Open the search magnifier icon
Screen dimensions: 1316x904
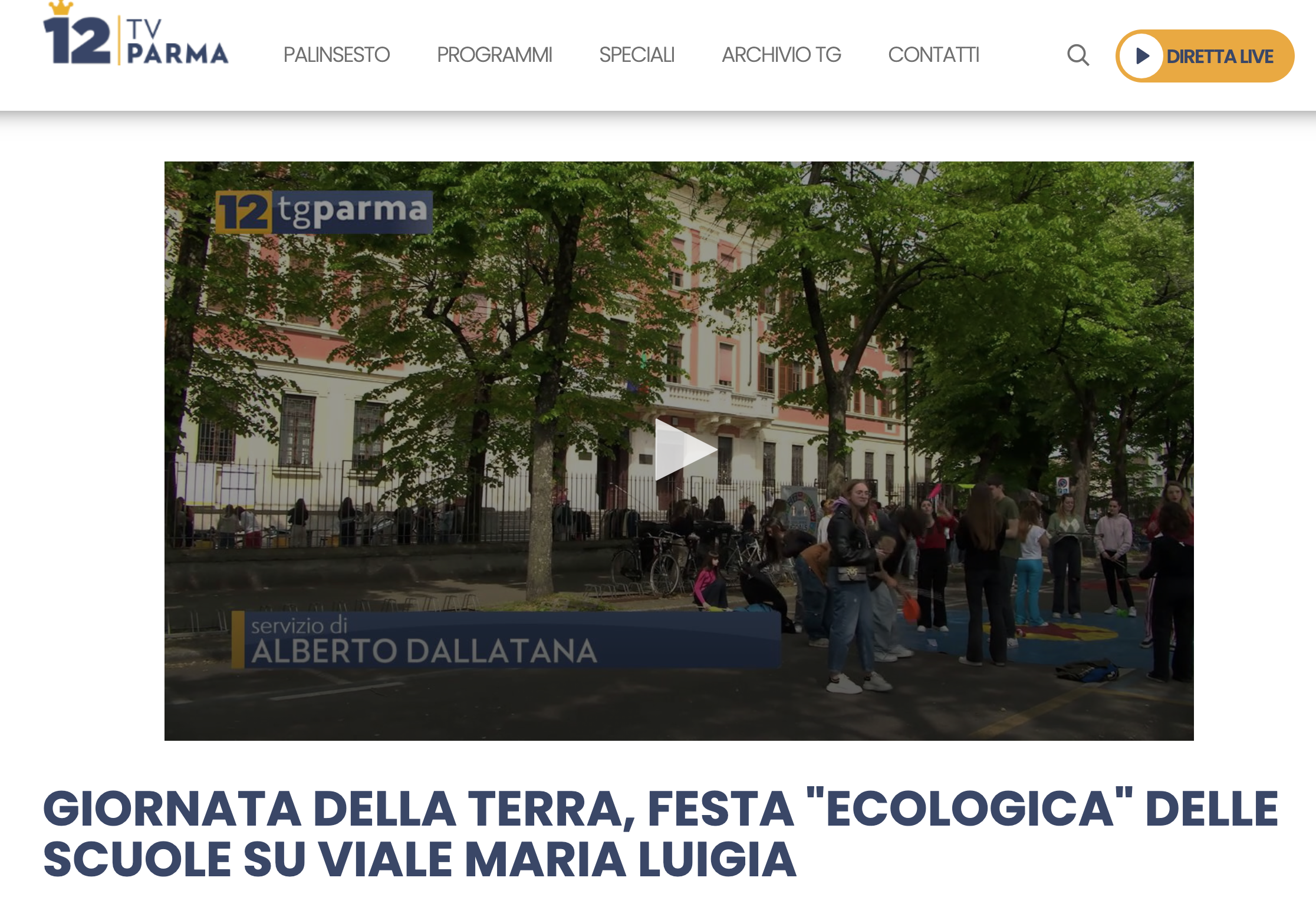point(1078,55)
